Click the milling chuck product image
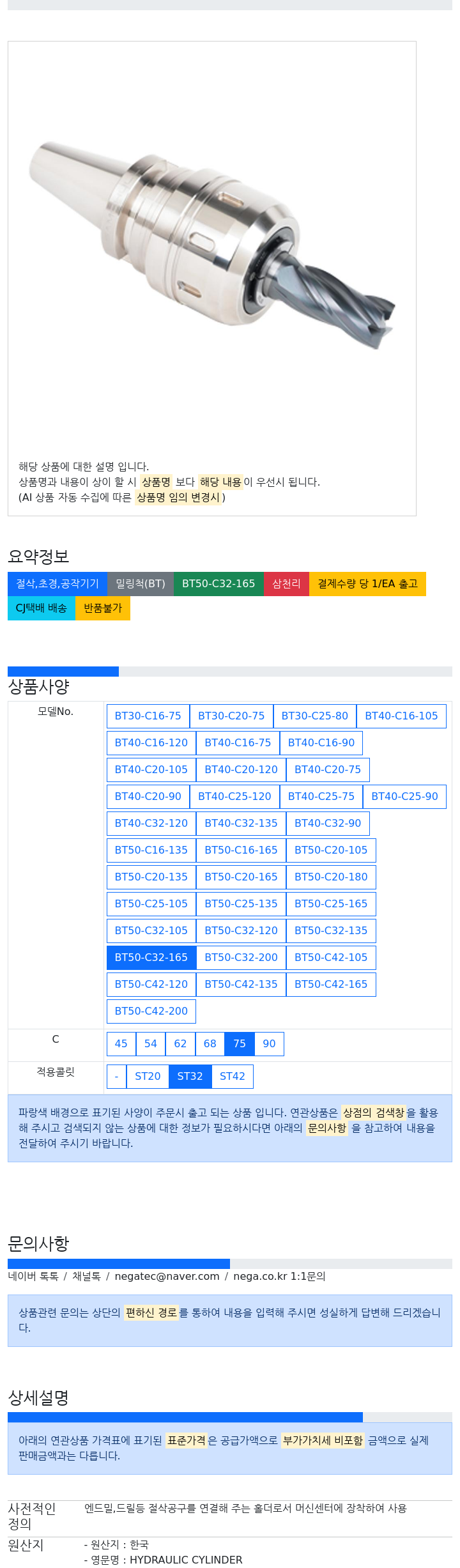 point(211,246)
